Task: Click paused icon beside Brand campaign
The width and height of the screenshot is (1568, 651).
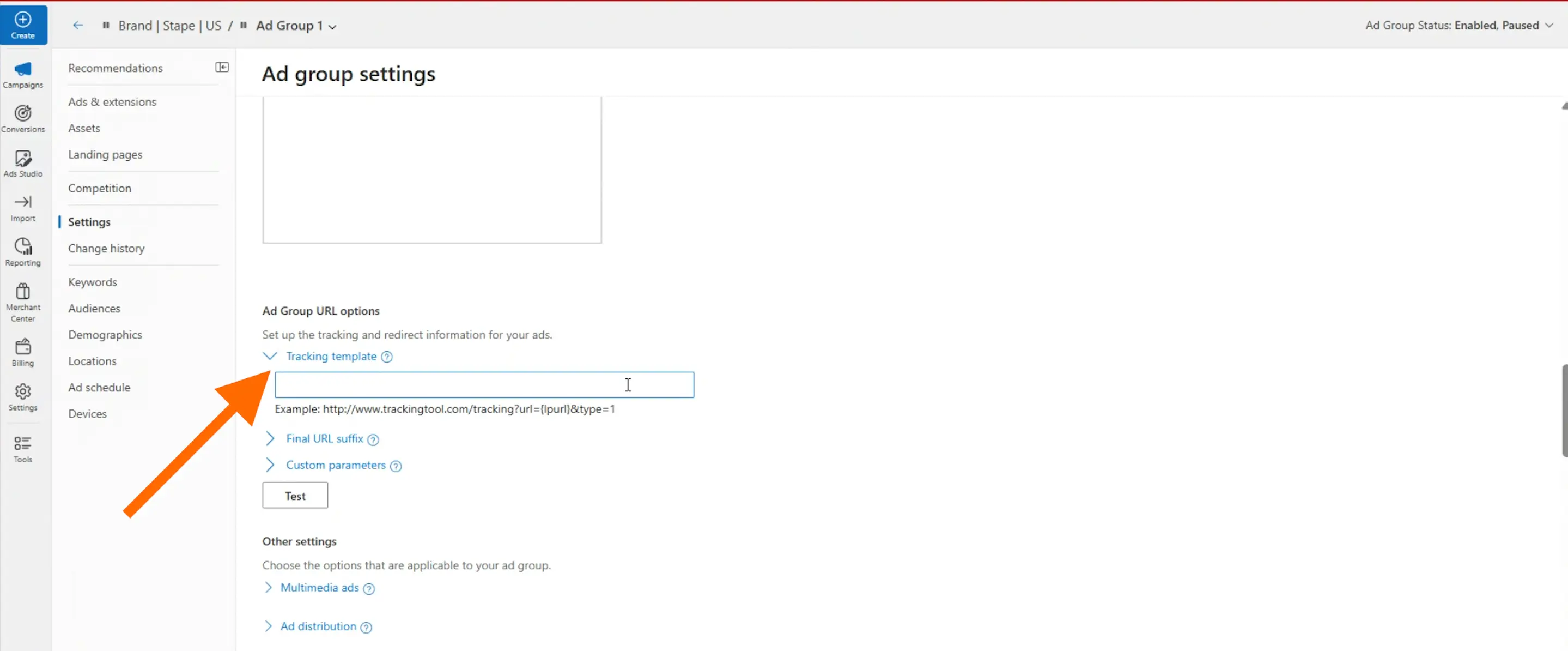Action: click(106, 25)
